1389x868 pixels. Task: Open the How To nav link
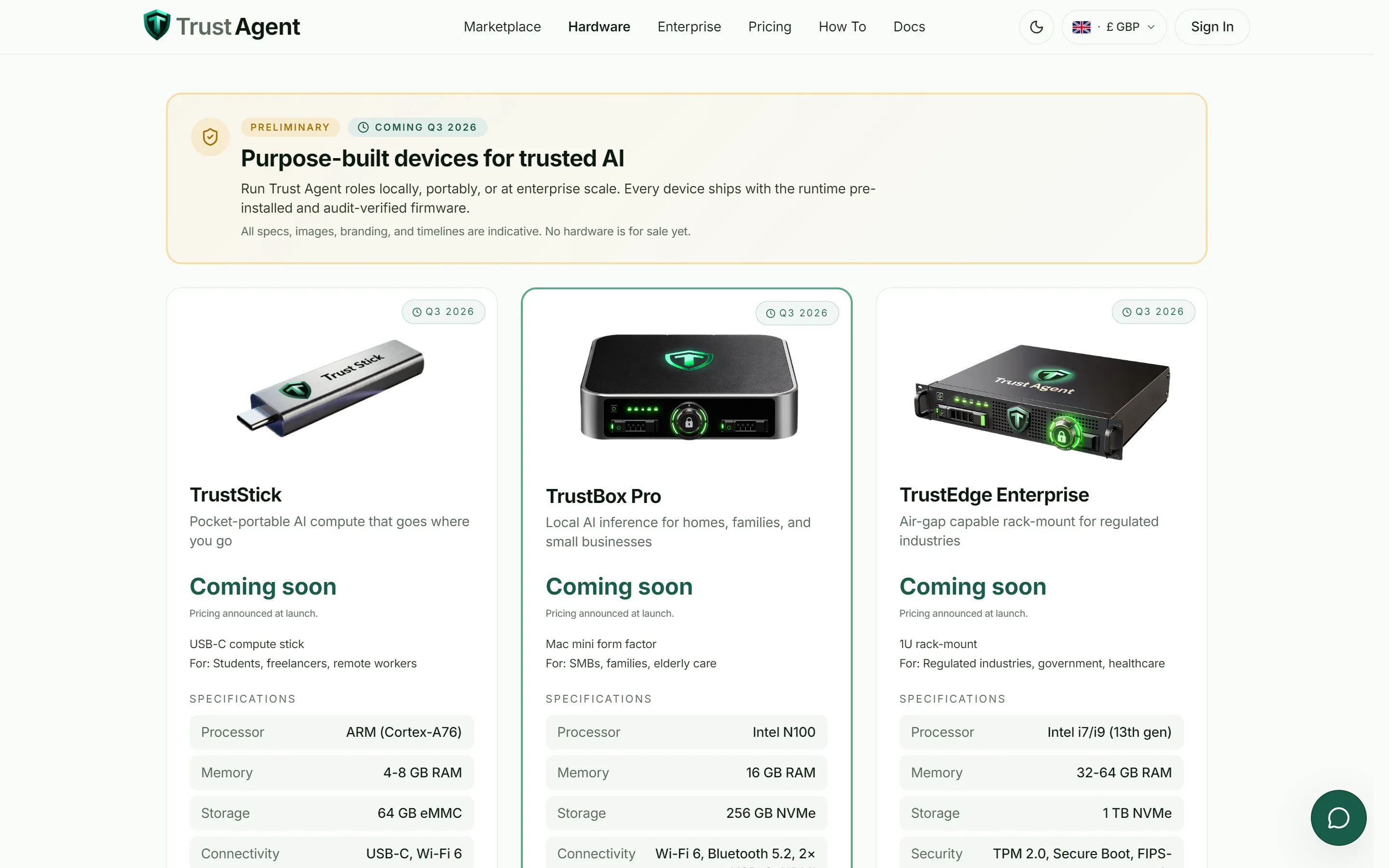(x=842, y=27)
